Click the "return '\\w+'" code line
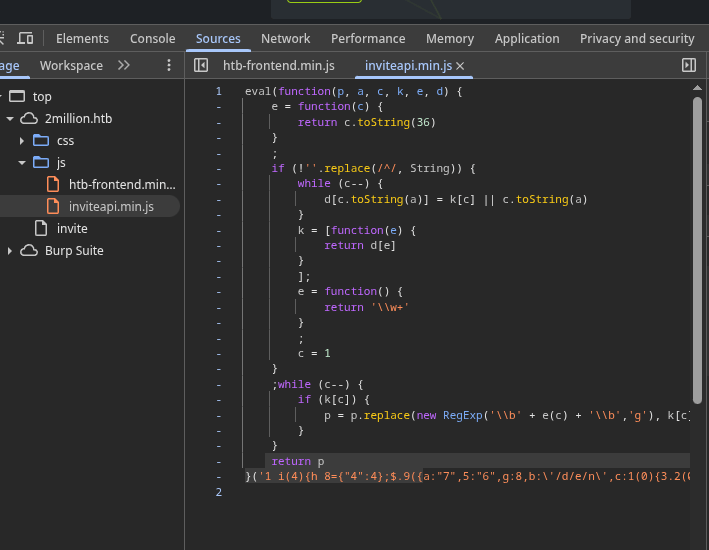Viewport: 709px width, 550px height. 367,307
